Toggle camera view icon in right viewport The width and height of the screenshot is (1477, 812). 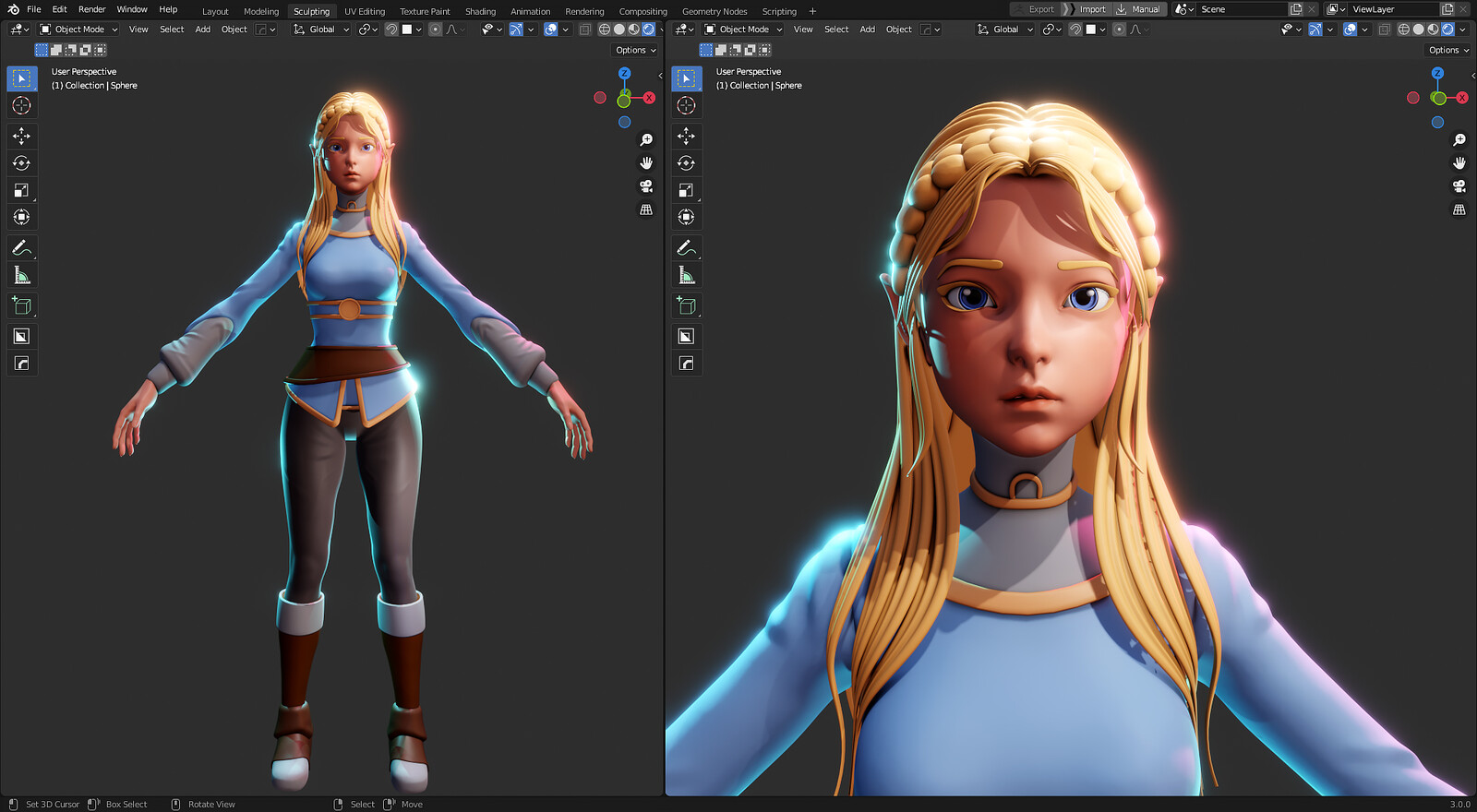click(1459, 186)
